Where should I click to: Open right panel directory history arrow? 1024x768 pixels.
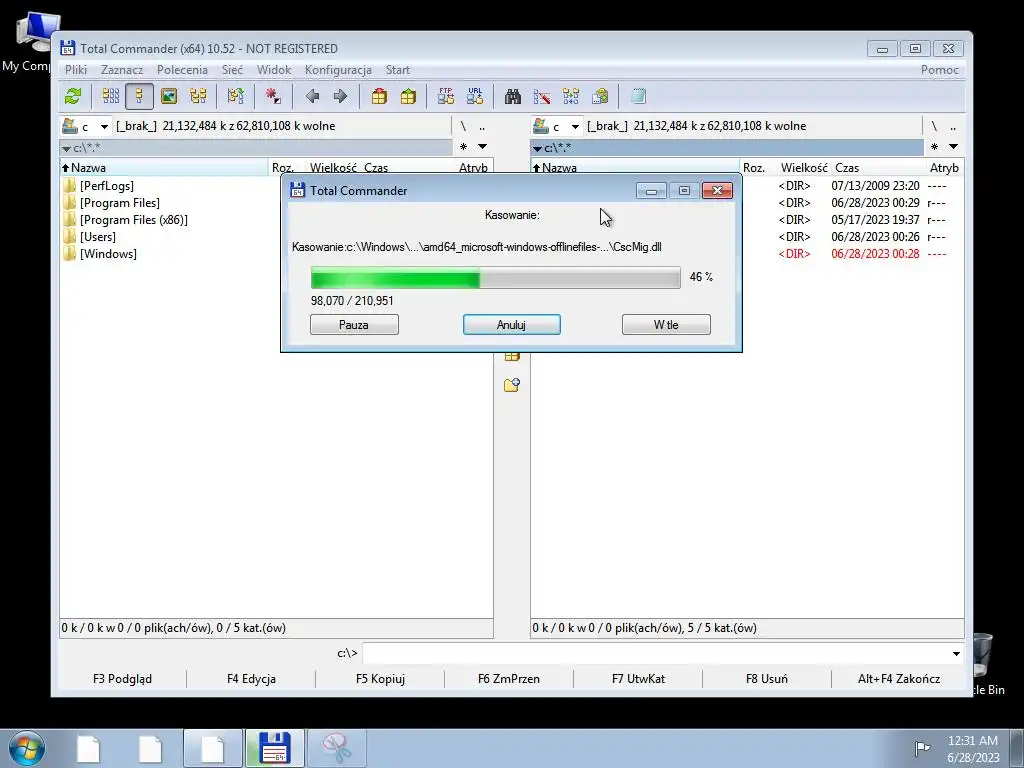[953, 147]
